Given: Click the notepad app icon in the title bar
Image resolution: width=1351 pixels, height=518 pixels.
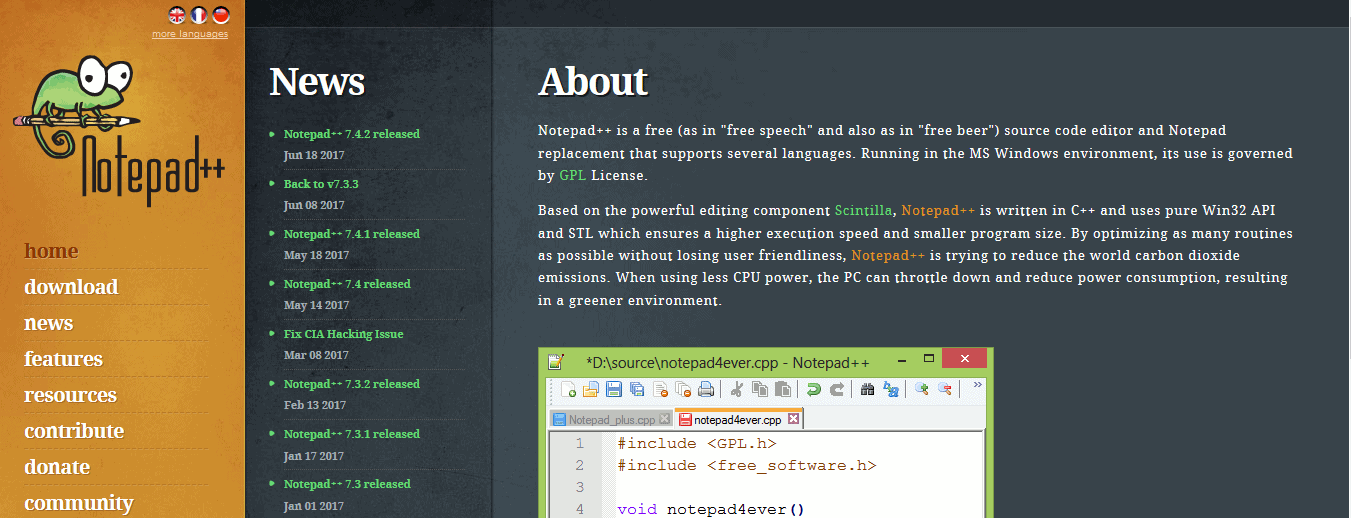Looking at the screenshot, I should coord(557,361).
